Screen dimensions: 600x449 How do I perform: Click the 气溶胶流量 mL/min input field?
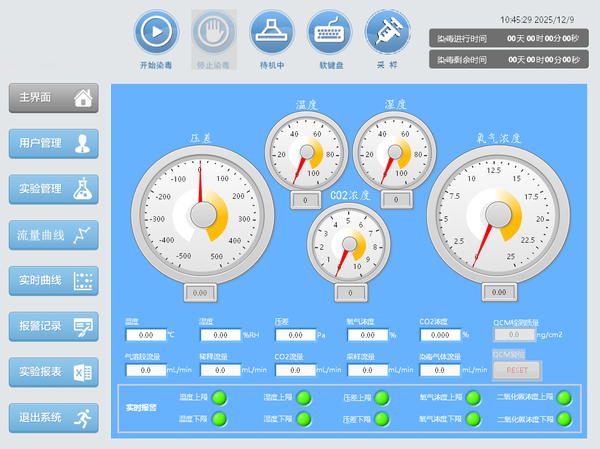point(145,370)
